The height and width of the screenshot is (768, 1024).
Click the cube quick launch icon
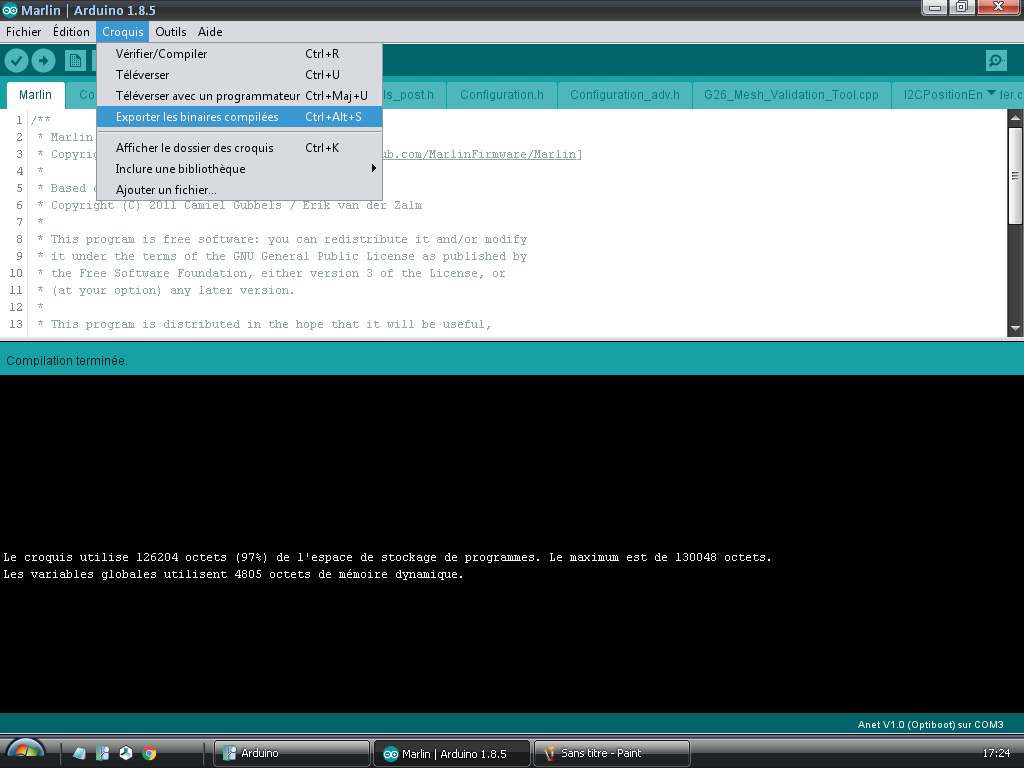pyautogui.click(x=126, y=753)
